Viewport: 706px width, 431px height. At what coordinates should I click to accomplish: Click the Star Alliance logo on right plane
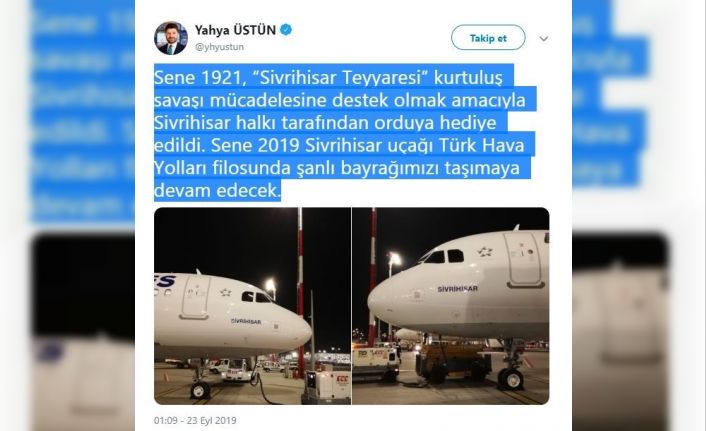pyautogui.click(x=484, y=251)
